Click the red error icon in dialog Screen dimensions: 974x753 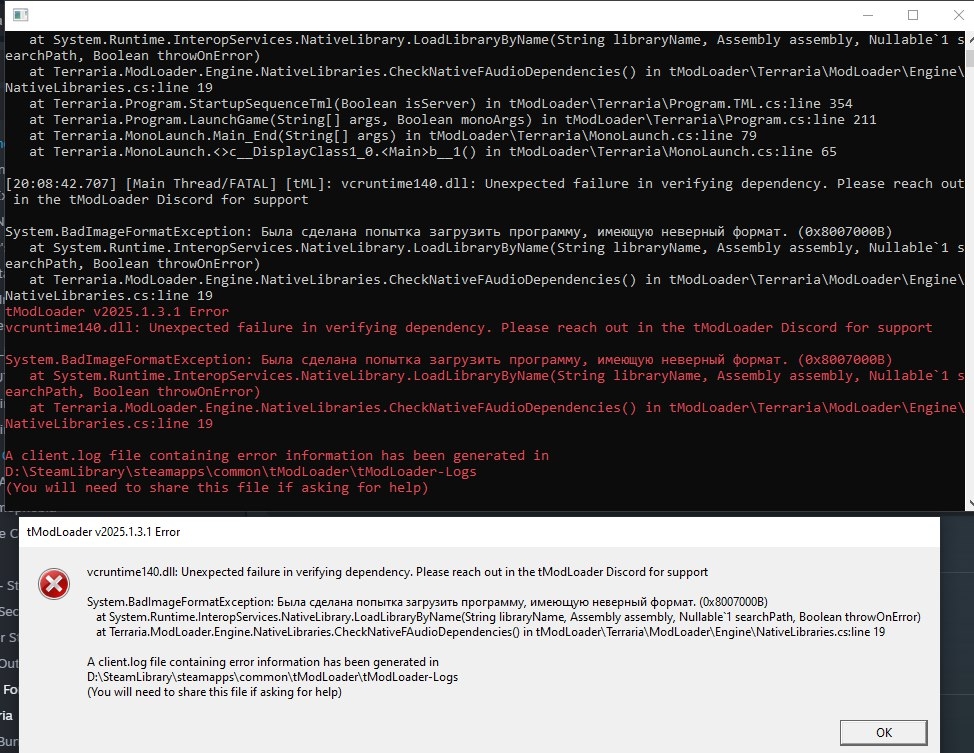point(54,584)
